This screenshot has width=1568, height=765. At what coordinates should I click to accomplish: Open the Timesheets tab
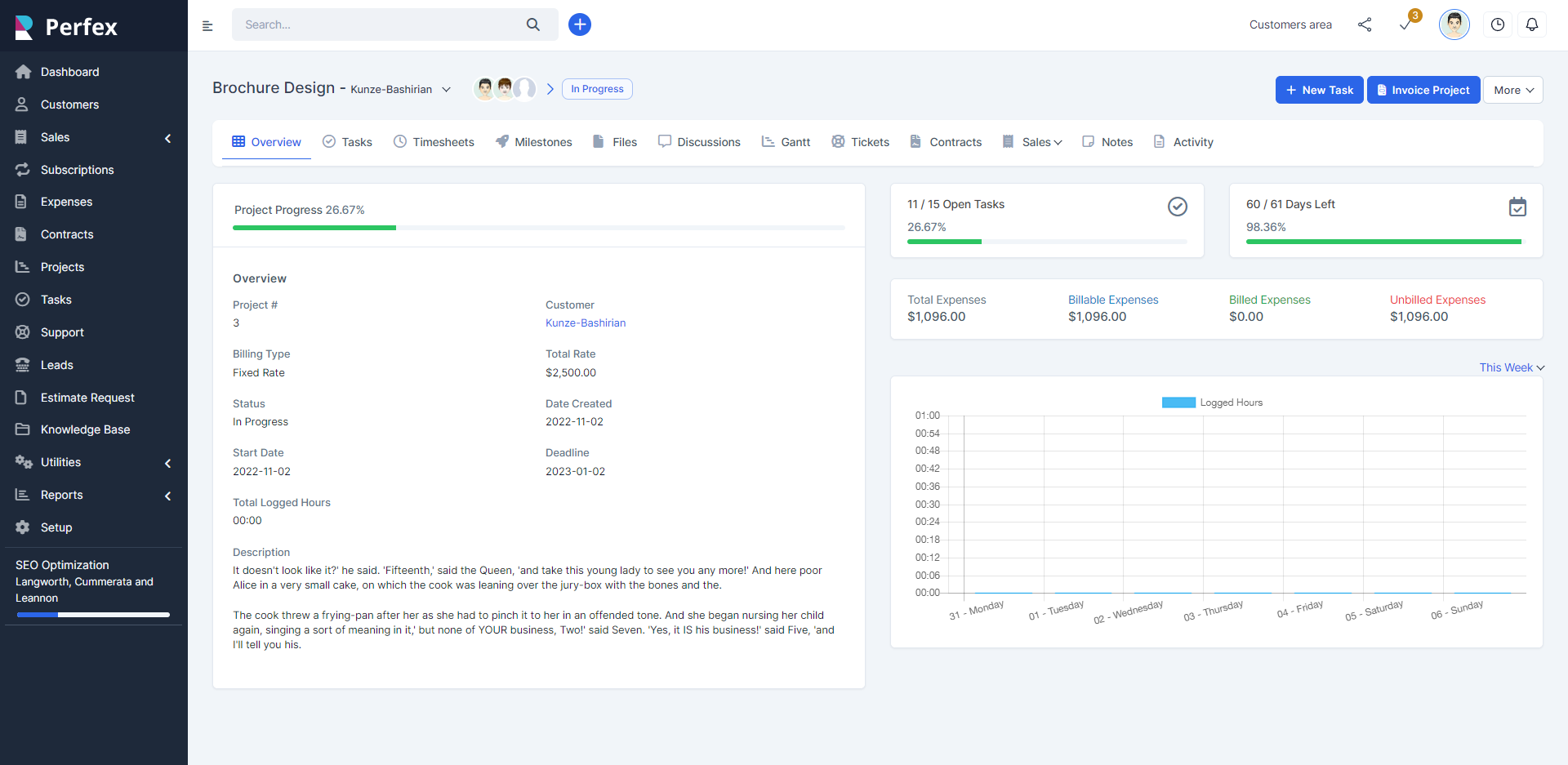click(434, 142)
